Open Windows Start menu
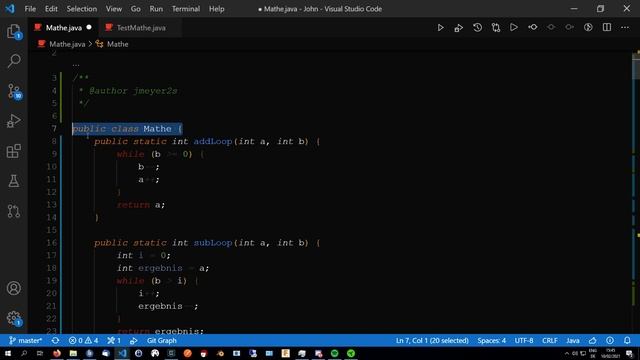Viewport: 640px width, 360px height. 7,353
